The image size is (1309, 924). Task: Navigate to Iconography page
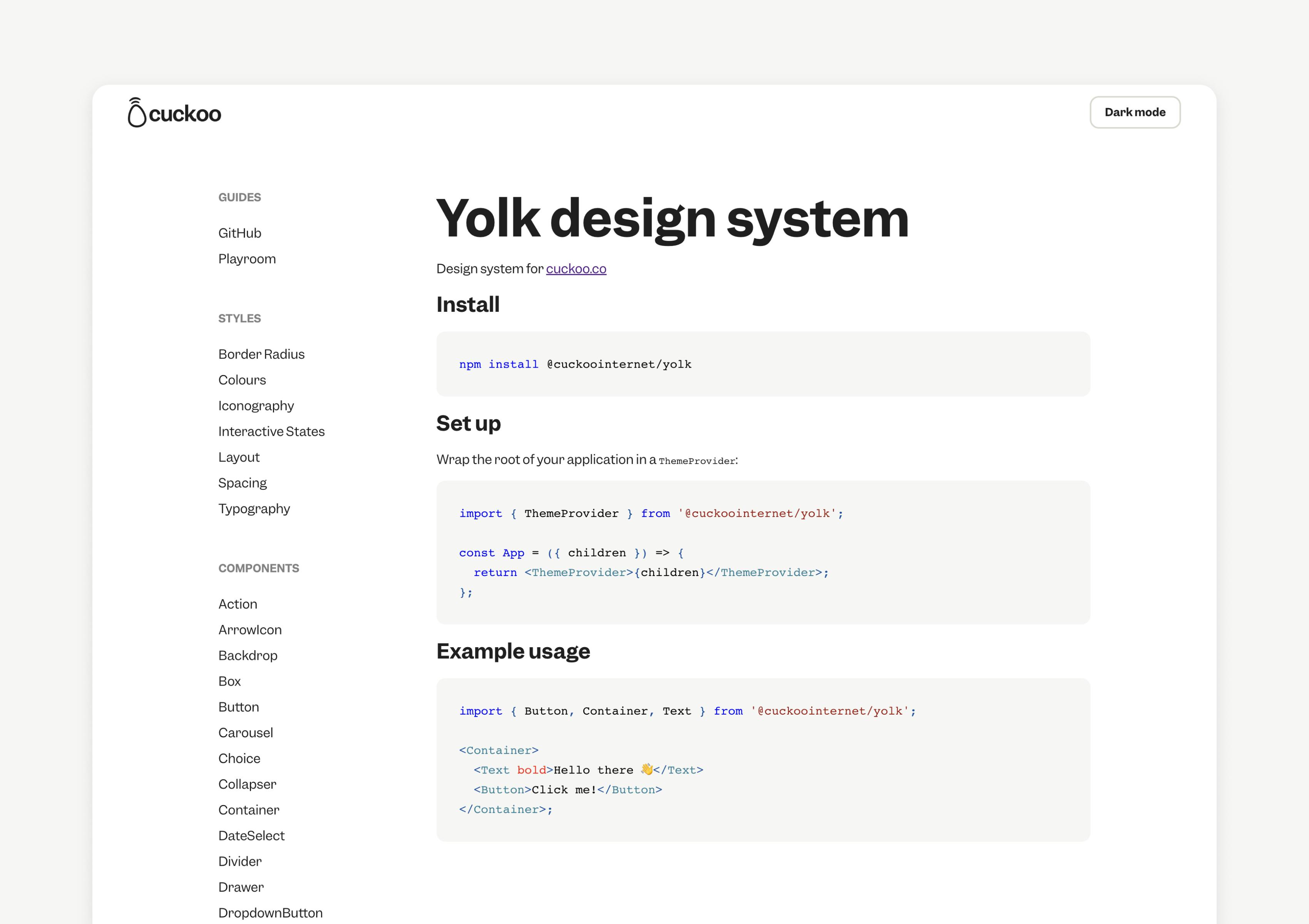[256, 405]
